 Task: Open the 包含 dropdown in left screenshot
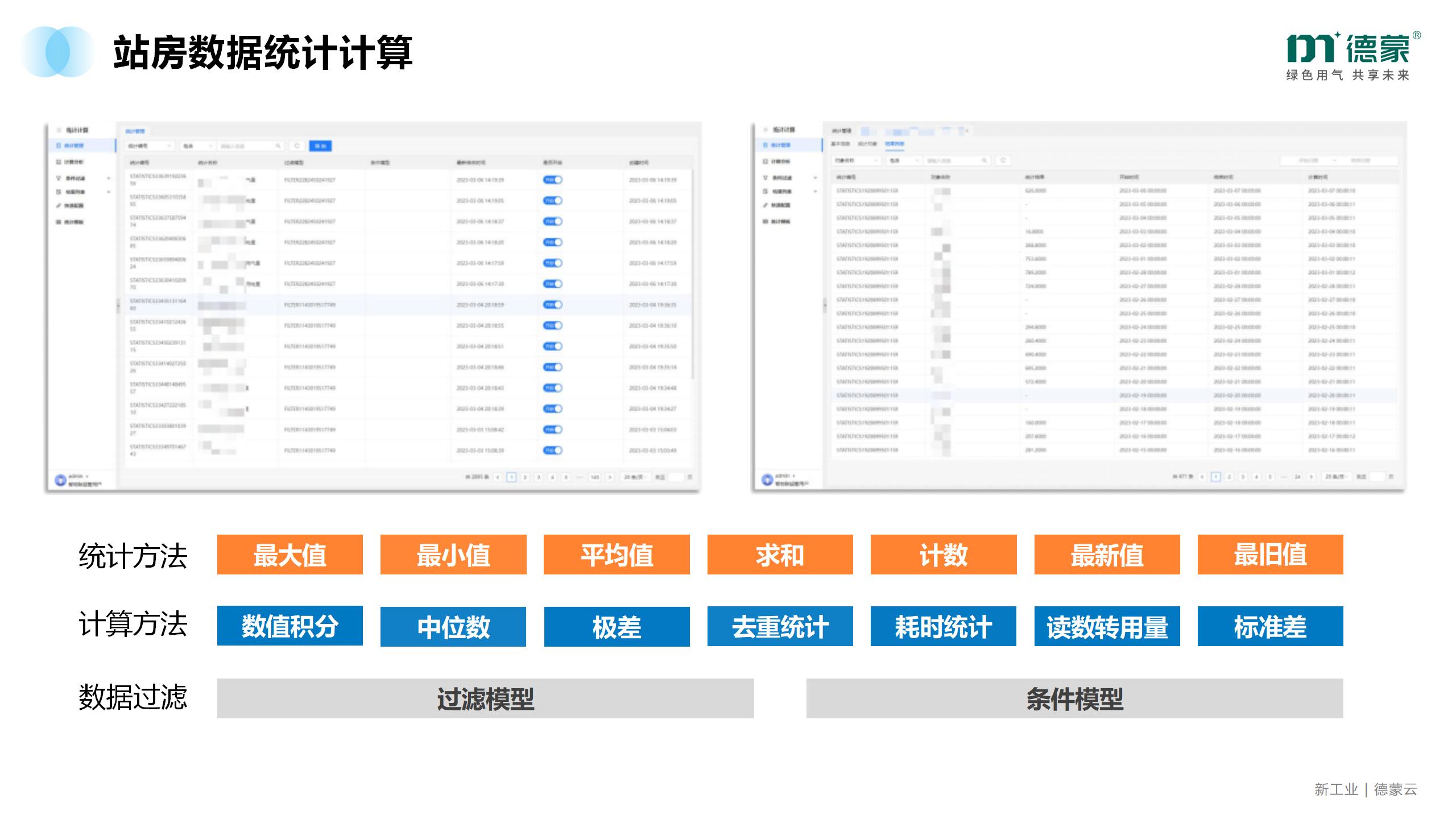tap(197, 146)
